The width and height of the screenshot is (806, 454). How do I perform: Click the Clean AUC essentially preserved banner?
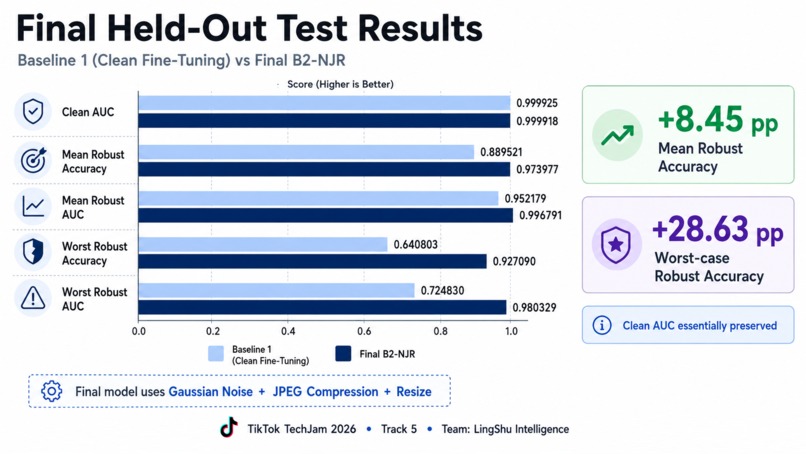pos(688,325)
